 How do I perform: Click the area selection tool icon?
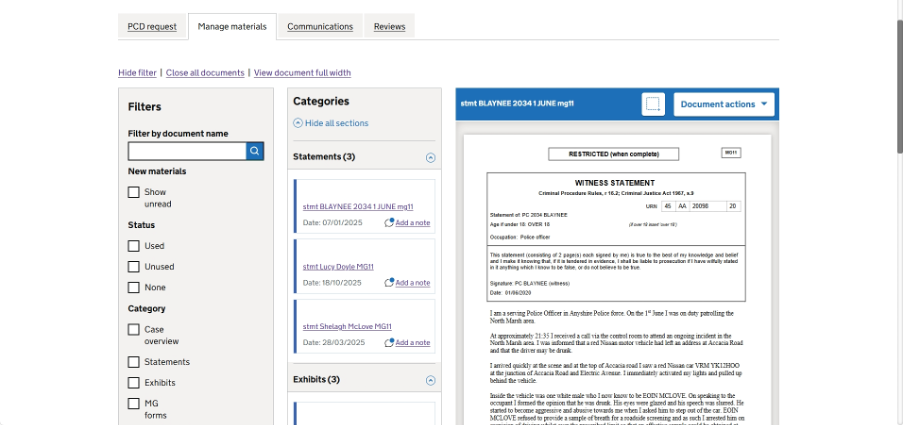[653, 104]
